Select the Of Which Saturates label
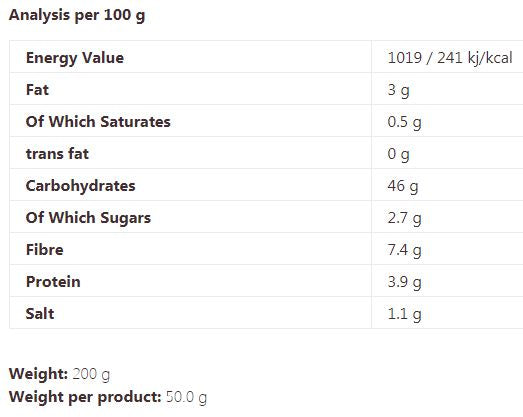This screenshot has height=417, width=523. coord(98,121)
